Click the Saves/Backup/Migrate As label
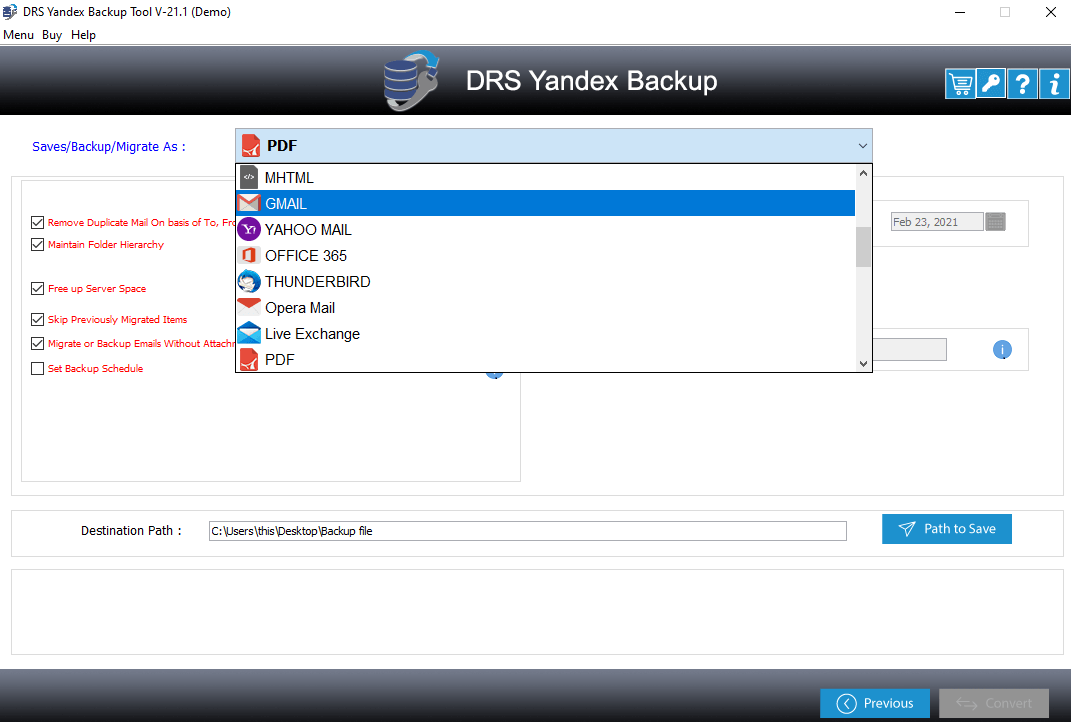 (109, 147)
